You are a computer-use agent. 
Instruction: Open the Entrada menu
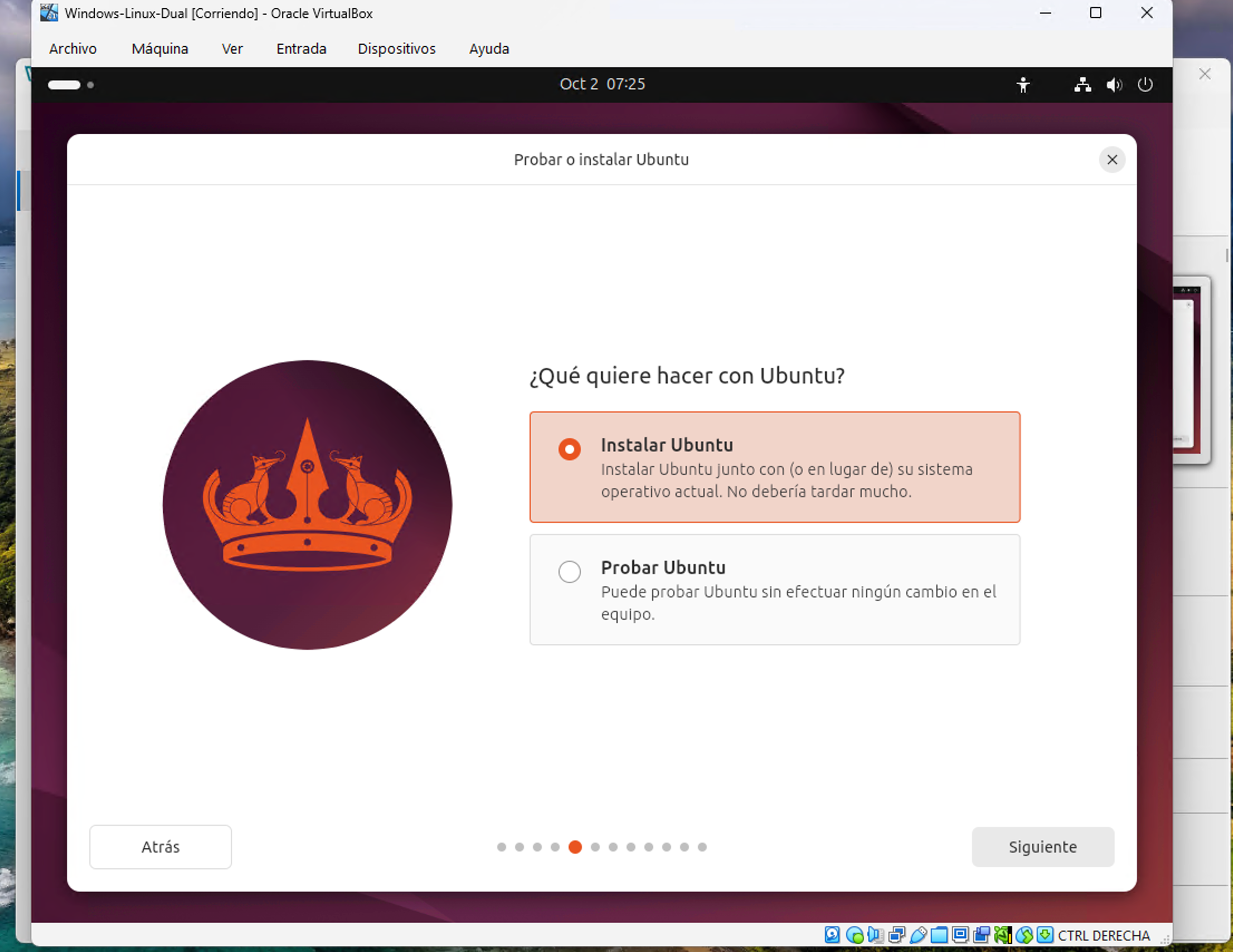tap(301, 48)
